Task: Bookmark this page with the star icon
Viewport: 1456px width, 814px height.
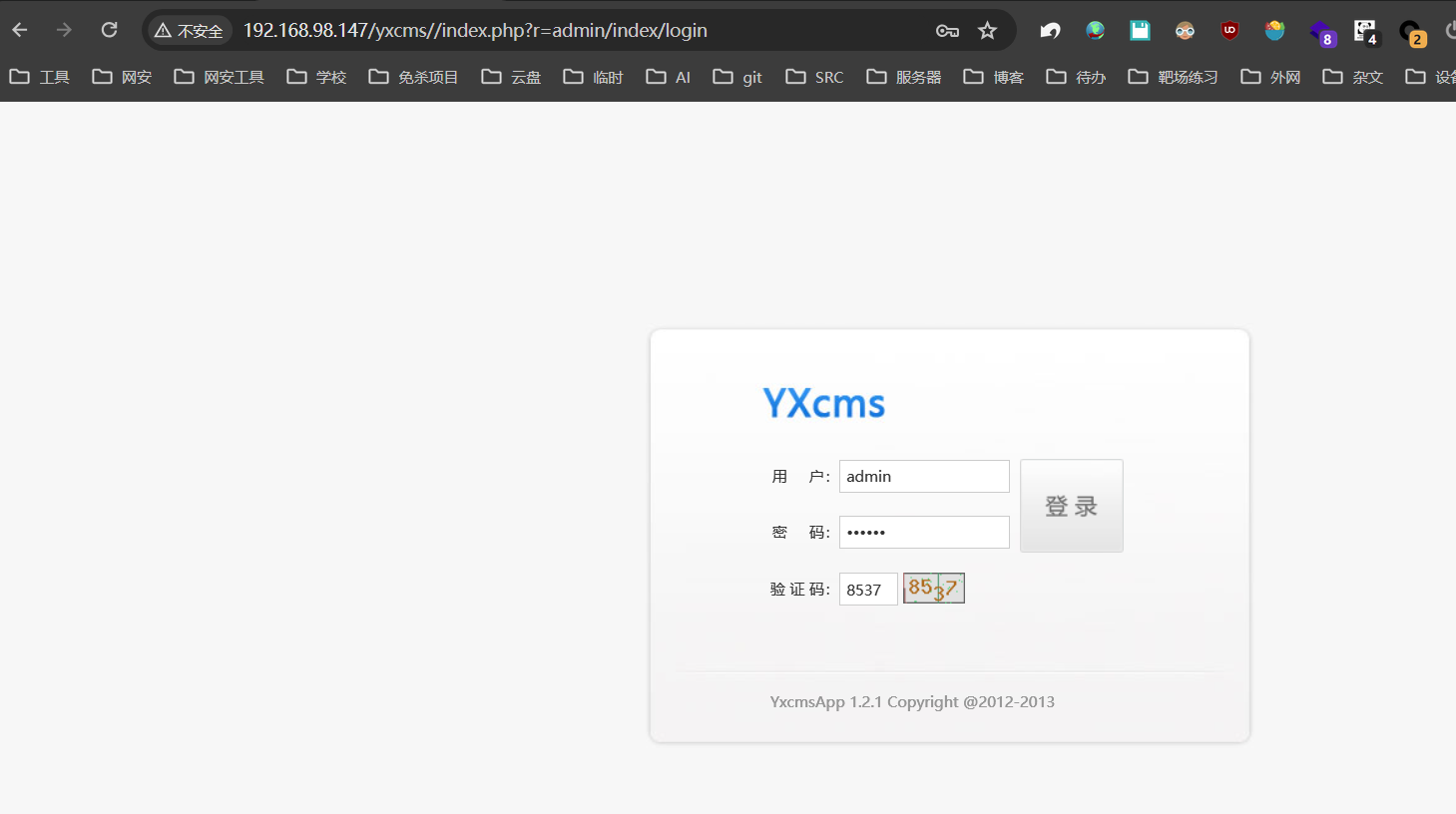Action: [987, 31]
